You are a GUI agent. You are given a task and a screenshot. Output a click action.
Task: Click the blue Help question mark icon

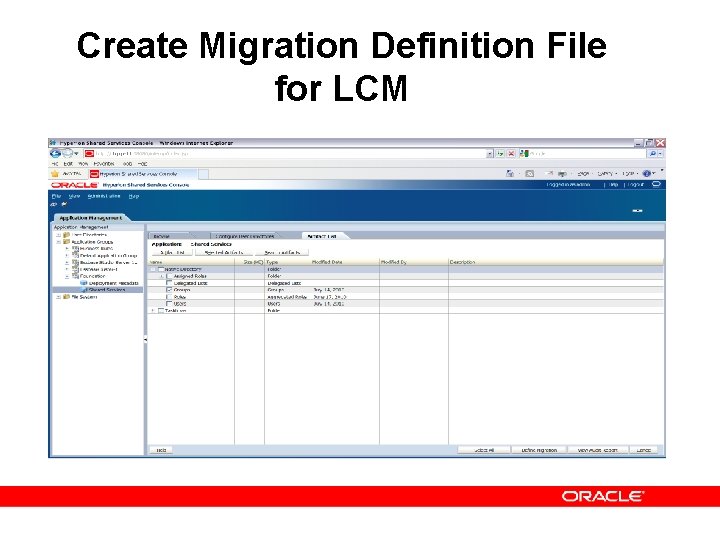pos(647,174)
